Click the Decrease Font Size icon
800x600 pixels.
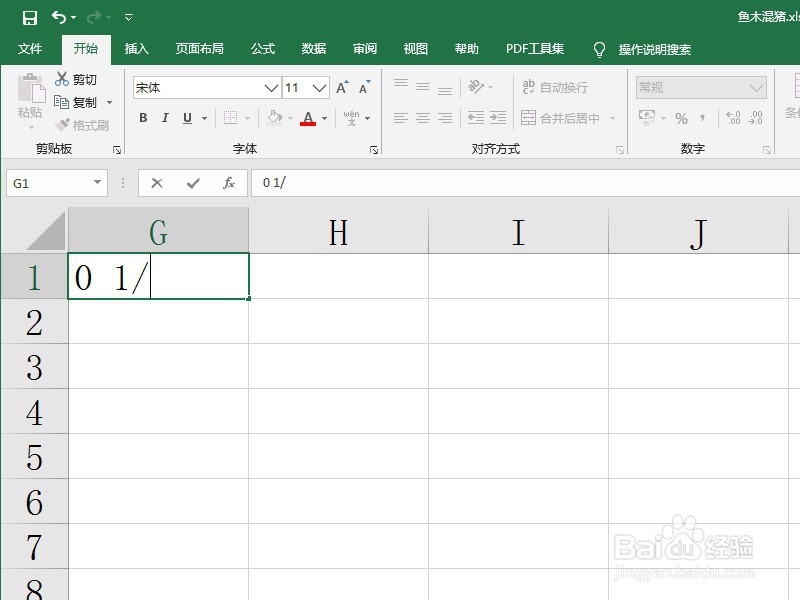pos(364,88)
